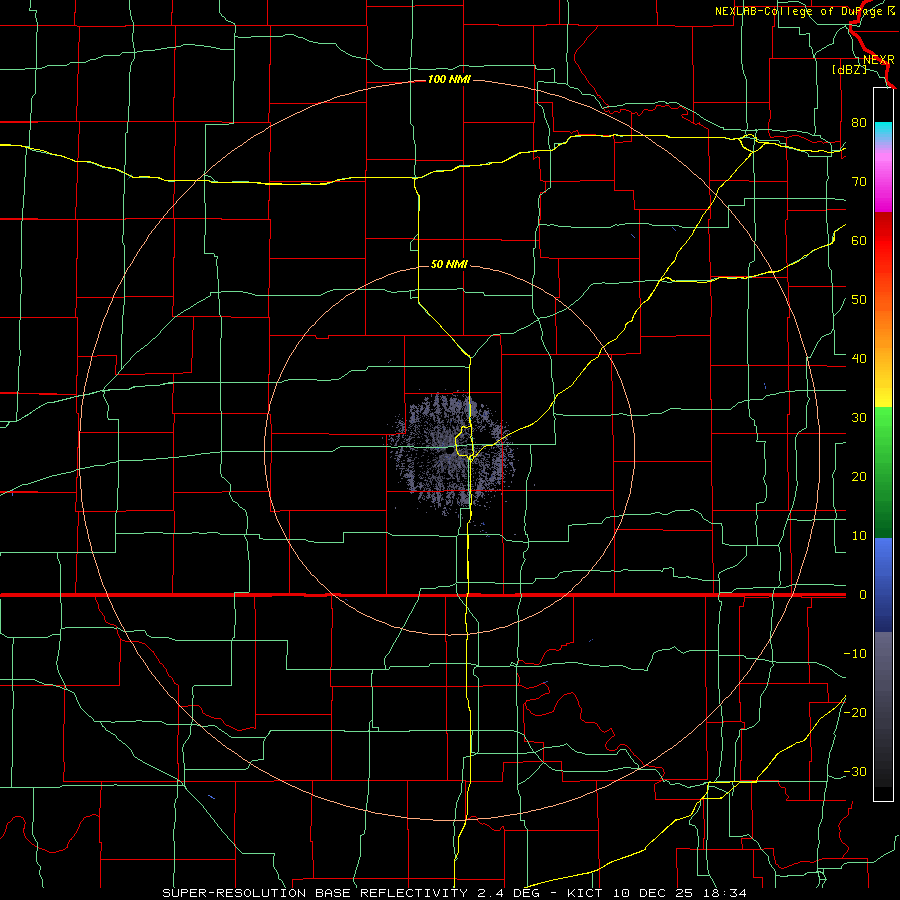Click the KICT 10 DEC 25 18:34 timestamp
The height and width of the screenshot is (900, 900).
pyautogui.click(x=657, y=893)
